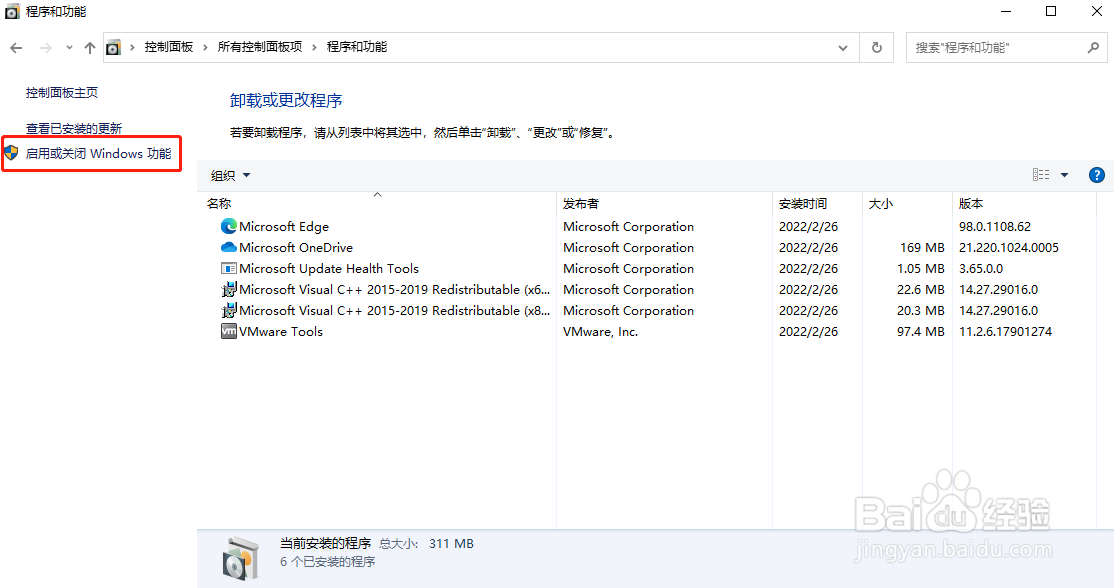Image resolution: width=1114 pixels, height=588 pixels.
Task: Click the shield icon beside Windows 功能
Action: [x=11, y=153]
